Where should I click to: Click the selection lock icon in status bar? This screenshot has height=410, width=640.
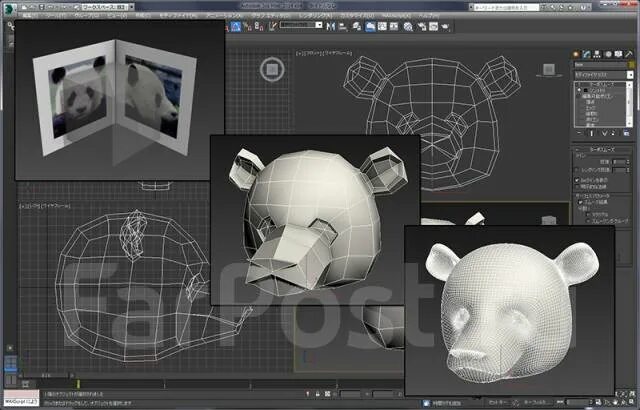(x=318, y=394)
